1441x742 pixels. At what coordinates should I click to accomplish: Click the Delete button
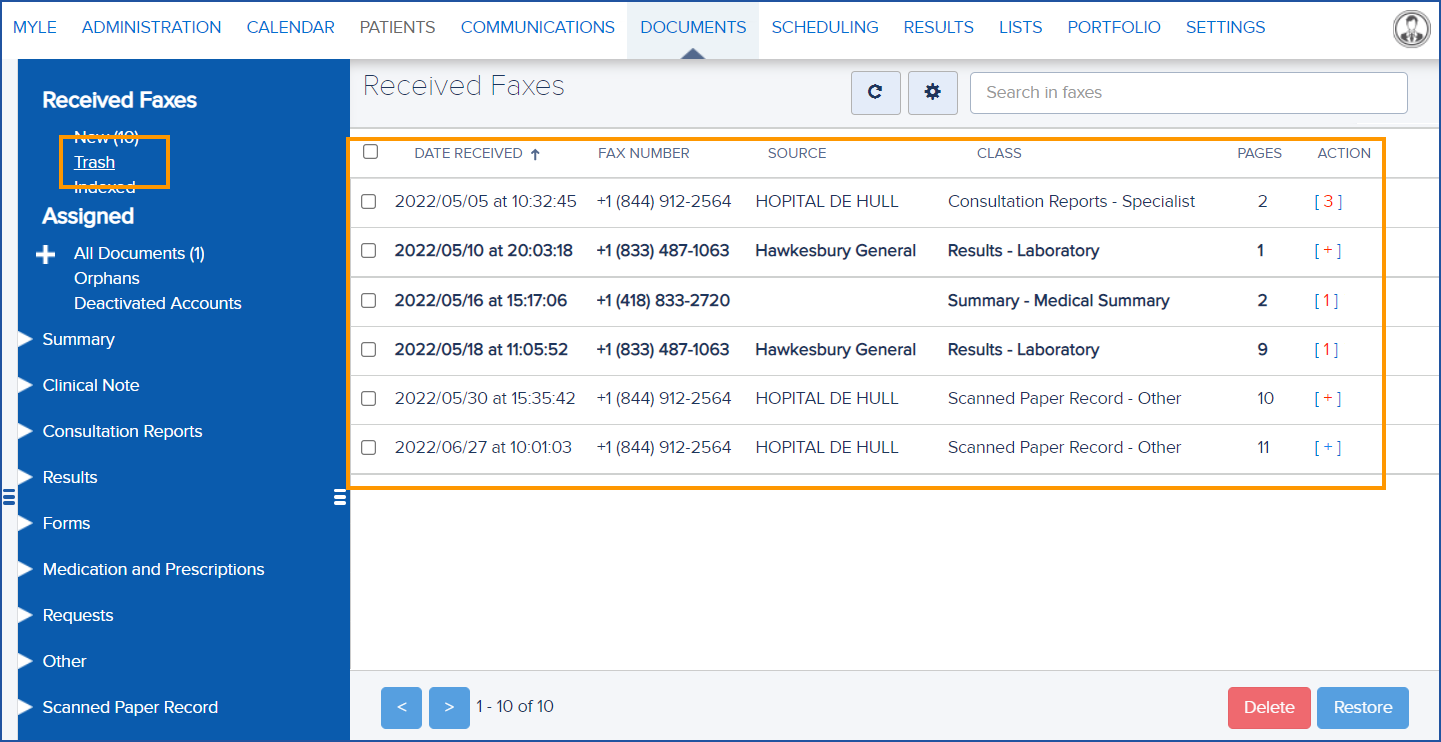pyautogui.click(x=1268, y=707)
